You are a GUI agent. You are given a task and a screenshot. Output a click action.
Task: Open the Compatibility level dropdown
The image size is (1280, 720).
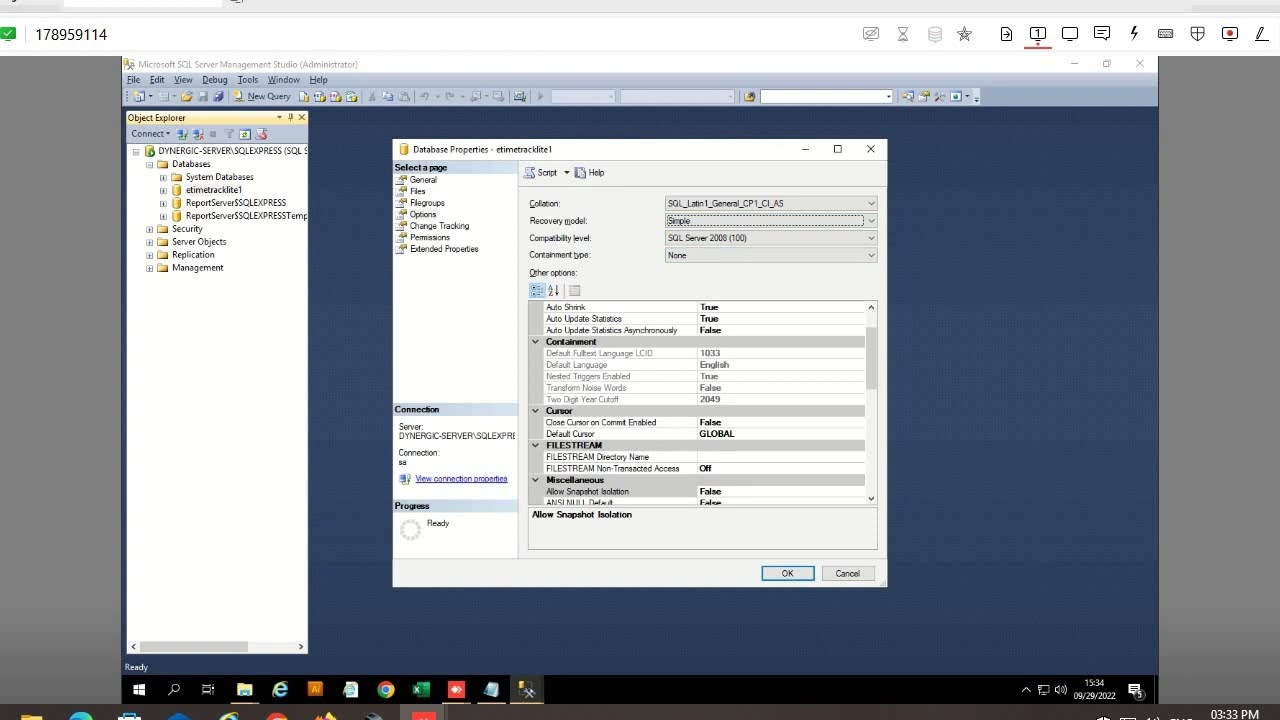click(771, 238)
